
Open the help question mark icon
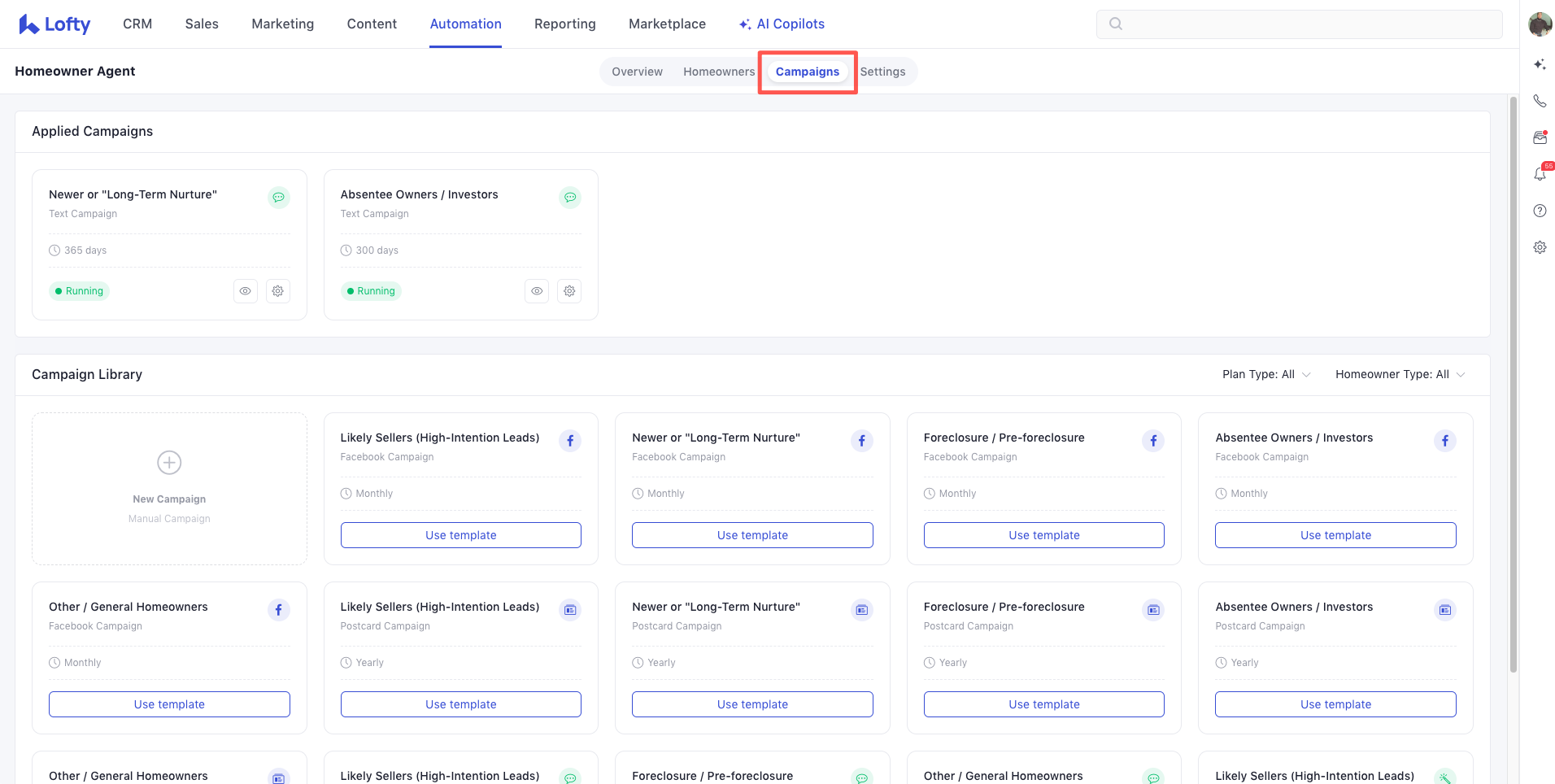pyautogui.click(x=1540, y=211)
